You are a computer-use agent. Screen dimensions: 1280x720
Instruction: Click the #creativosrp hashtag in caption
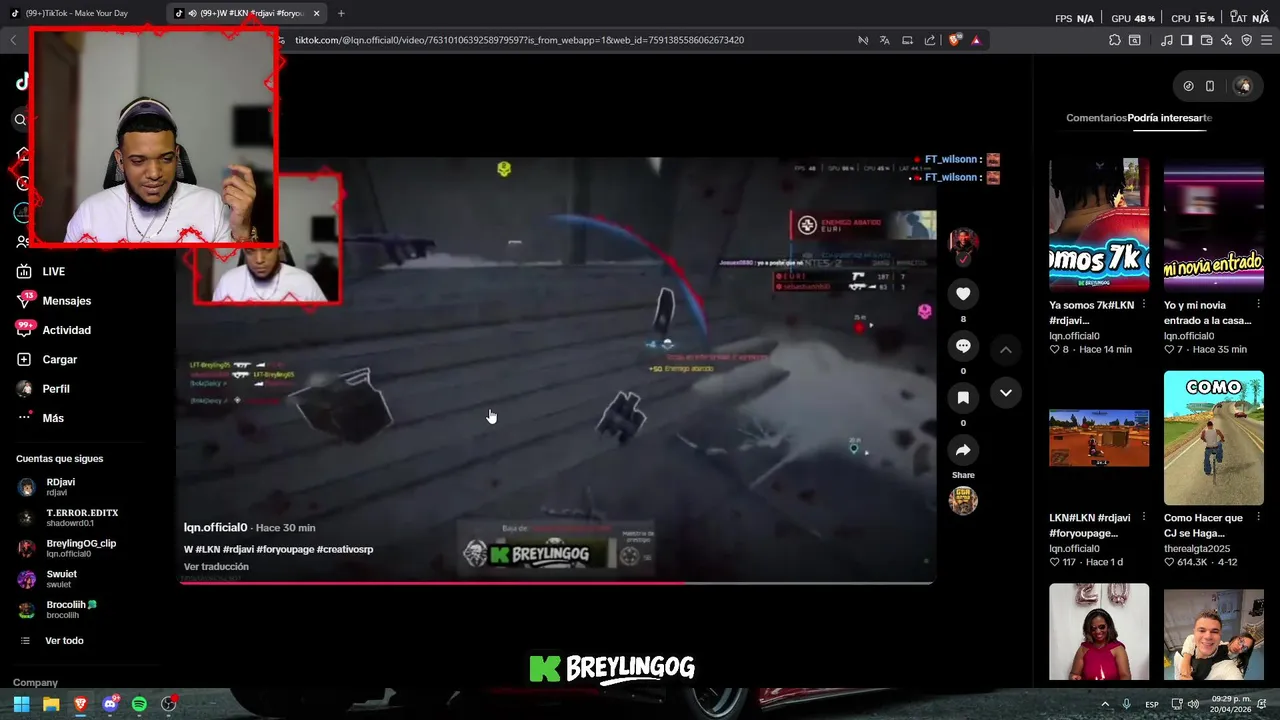click(x=345, y=549)
